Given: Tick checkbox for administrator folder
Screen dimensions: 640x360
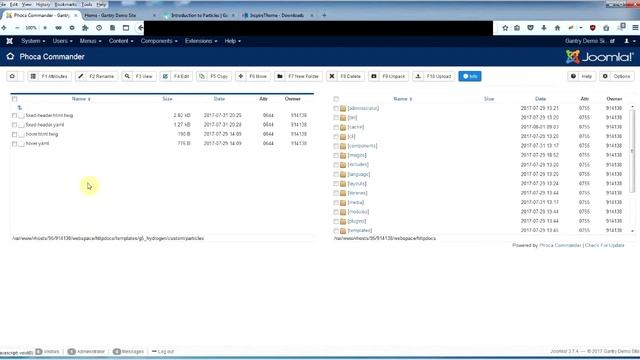Looking at the screenshot, I should coord(336,109).
